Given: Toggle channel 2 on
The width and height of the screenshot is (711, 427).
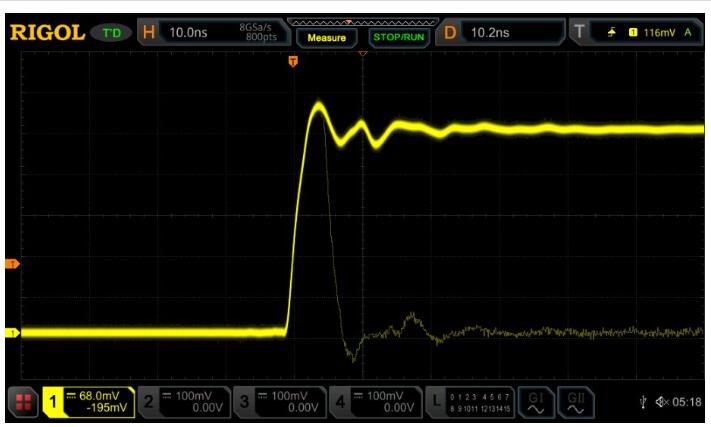Looking at the screenshot, I should click(x=184, y=402).
